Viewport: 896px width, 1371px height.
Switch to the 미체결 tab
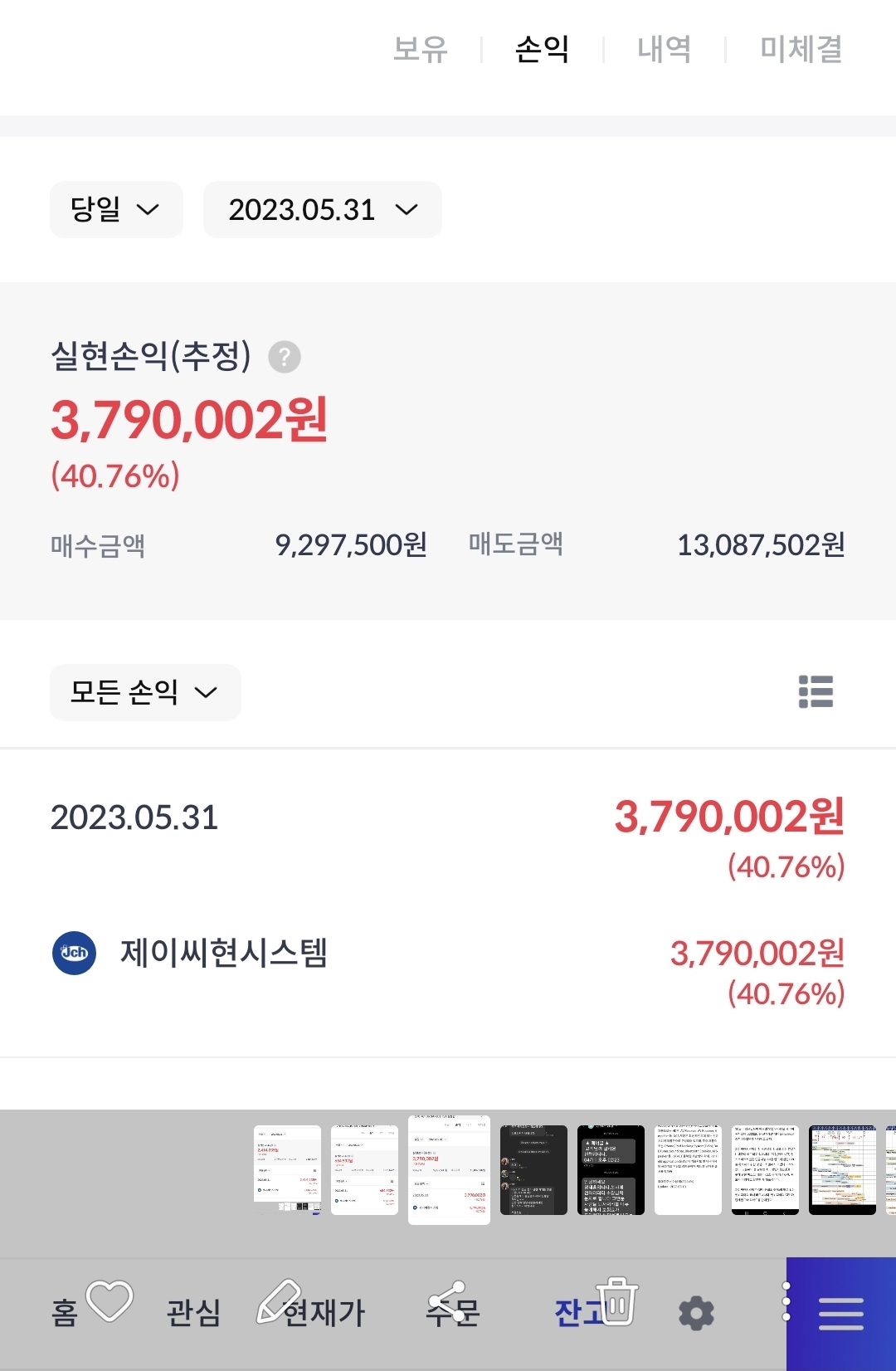[801, 49]
